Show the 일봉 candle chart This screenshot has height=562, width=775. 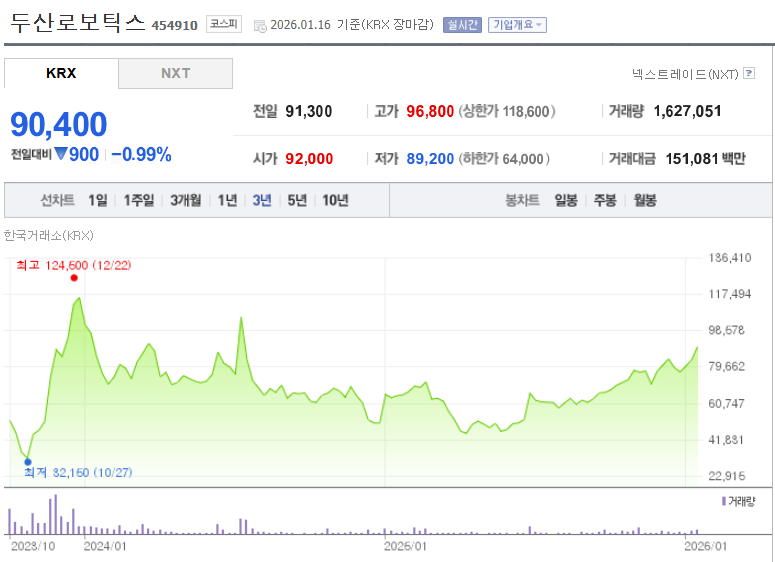point(565,200)
